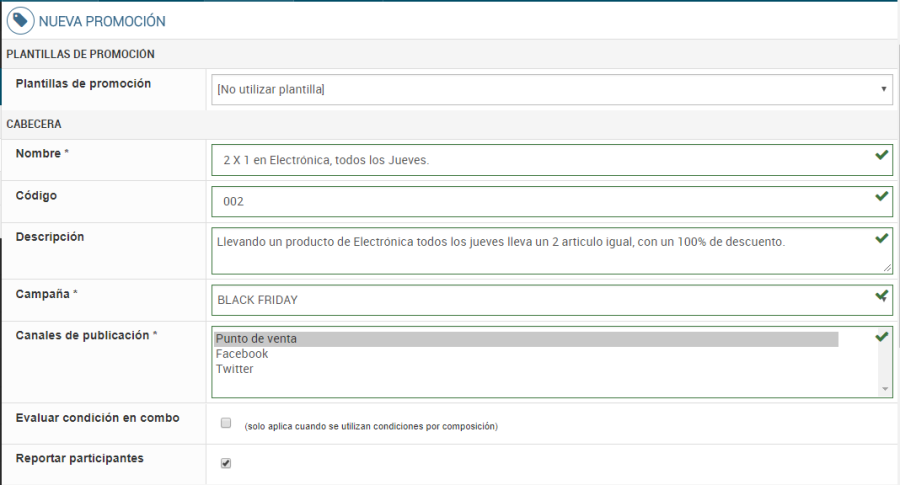This screenshot has height=485, width=900.
Task: Click the promotion tag icon in header
Action: tap(20, 20)
